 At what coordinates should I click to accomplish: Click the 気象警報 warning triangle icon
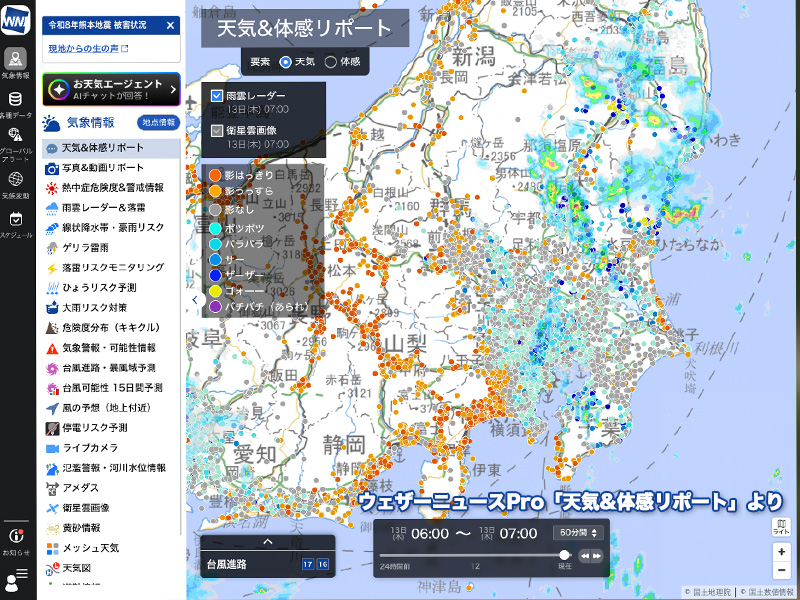point(52,348)
